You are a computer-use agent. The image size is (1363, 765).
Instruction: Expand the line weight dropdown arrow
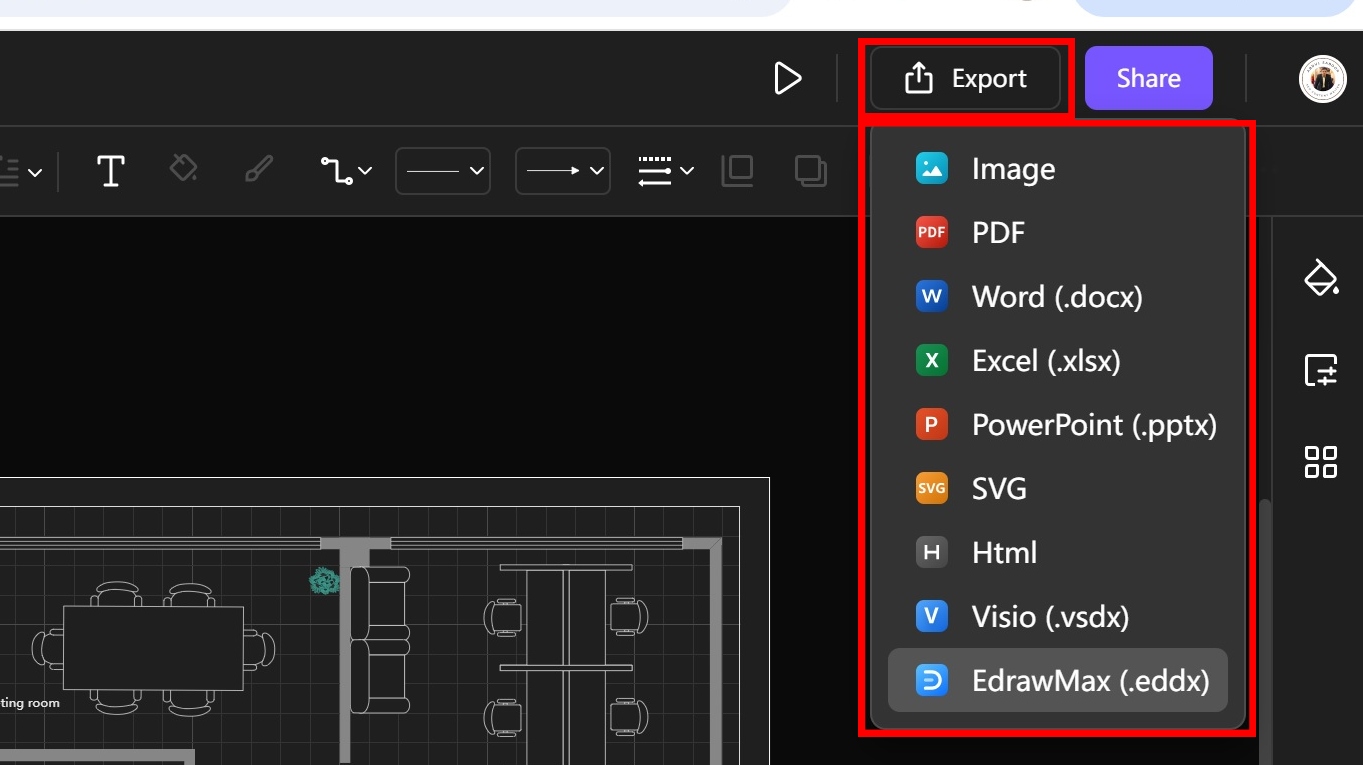(x=687, y=171)
